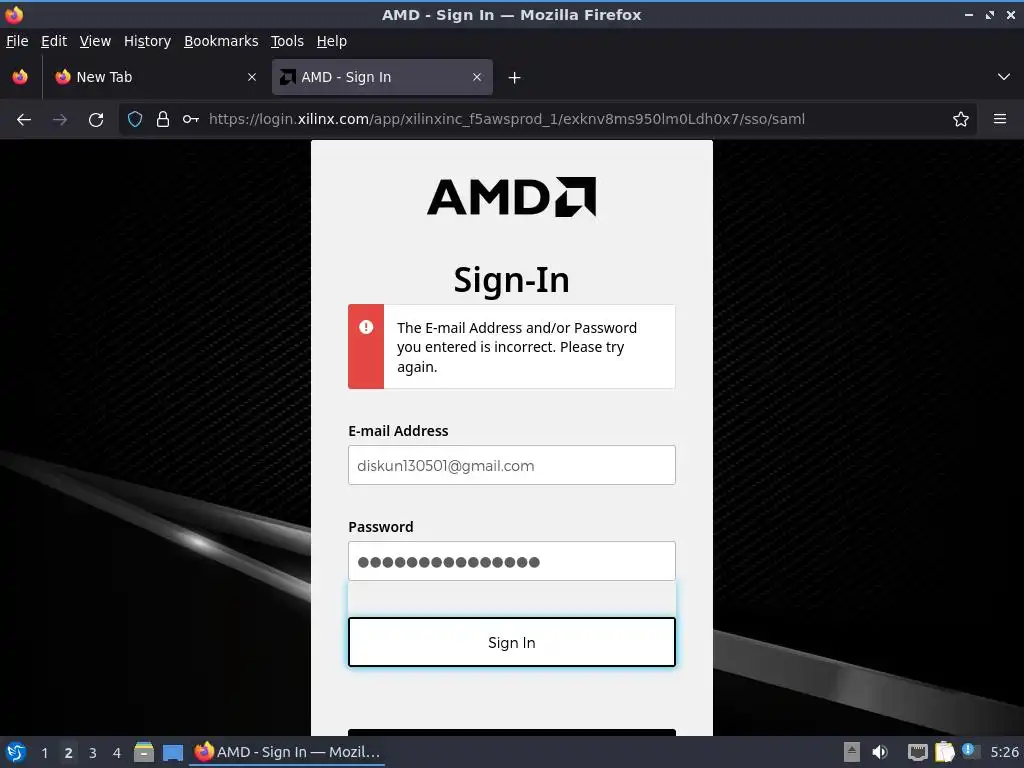Open the Help menu
This screenshot has height=768, width=1024.
332,41
